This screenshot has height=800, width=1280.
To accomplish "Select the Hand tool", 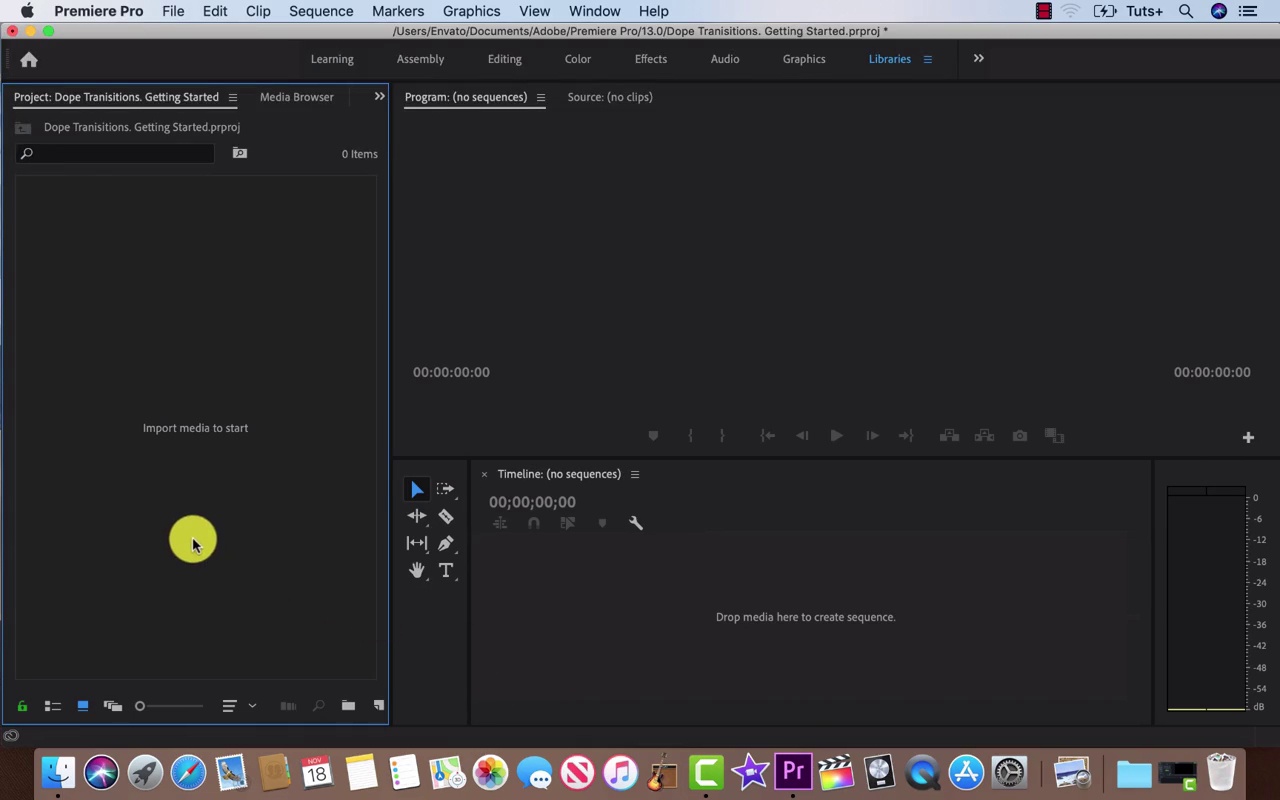I will pos(417,570).
